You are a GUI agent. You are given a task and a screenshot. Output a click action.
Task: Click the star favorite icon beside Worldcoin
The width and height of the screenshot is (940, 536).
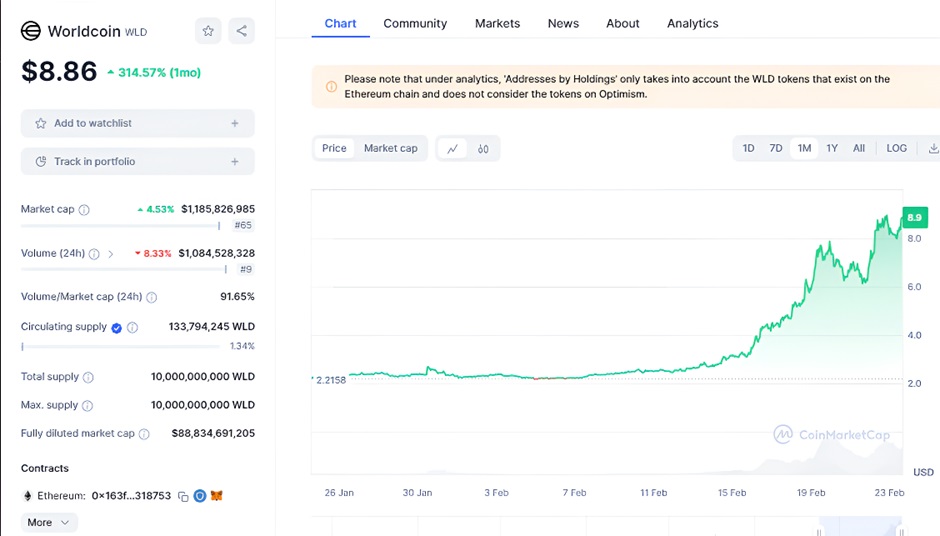pyautogui.click(x=208, y=31)
